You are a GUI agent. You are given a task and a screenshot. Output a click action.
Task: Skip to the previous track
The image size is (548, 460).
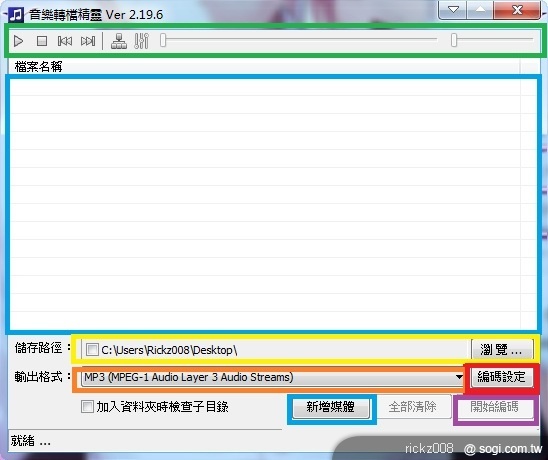65,41
